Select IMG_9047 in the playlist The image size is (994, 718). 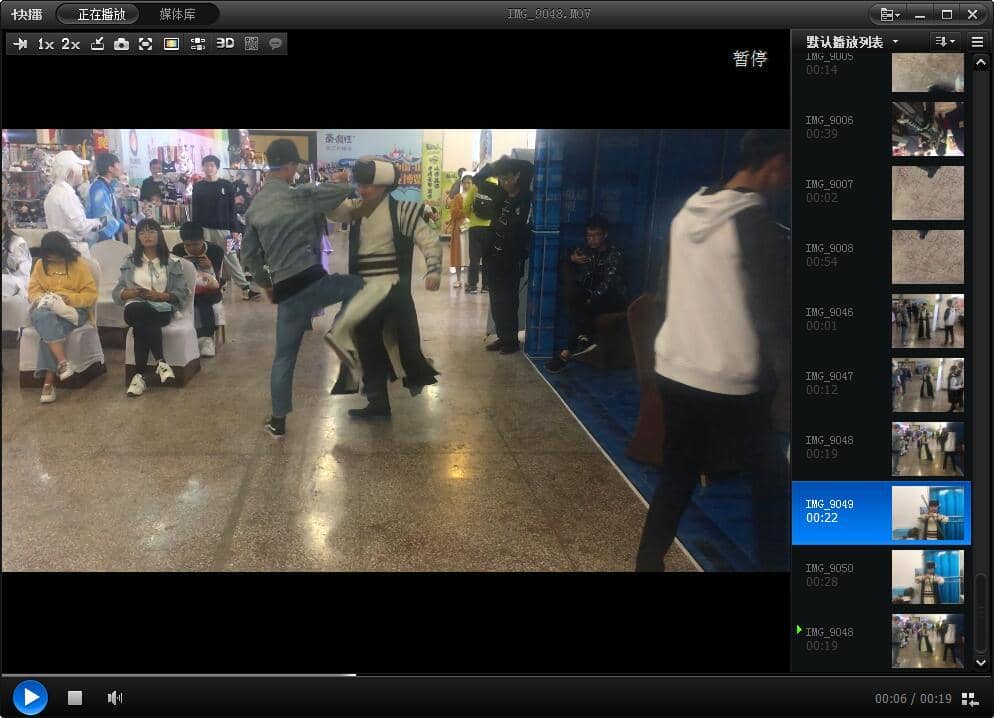pos(881,383)
